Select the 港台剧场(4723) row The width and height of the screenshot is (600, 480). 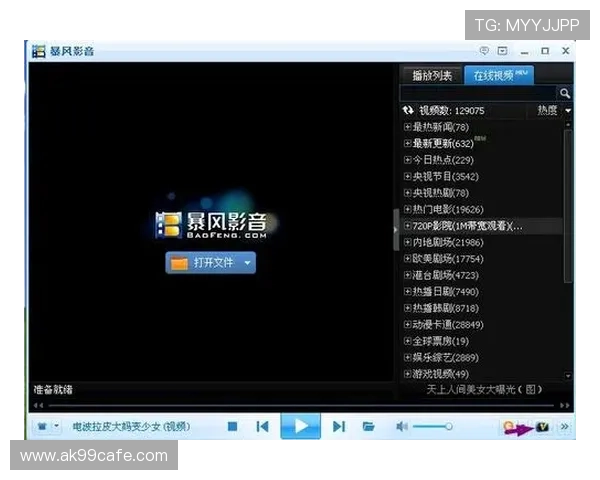[x=481, y=275]
